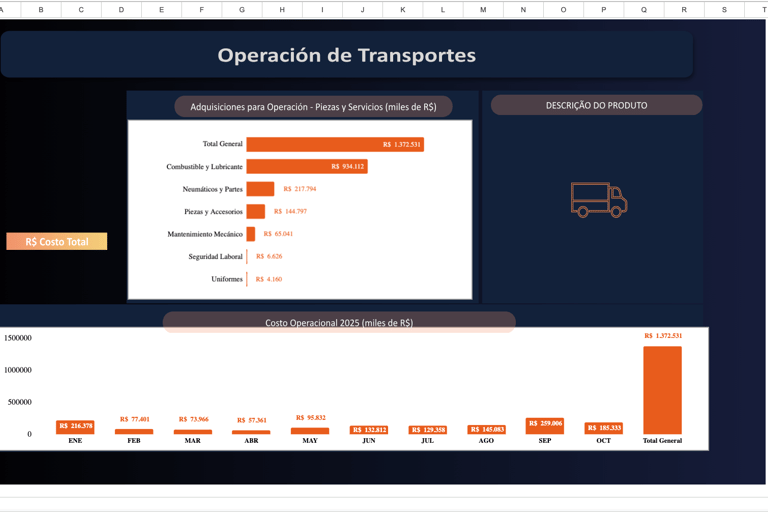Select column C header

[x=81, y=10]
